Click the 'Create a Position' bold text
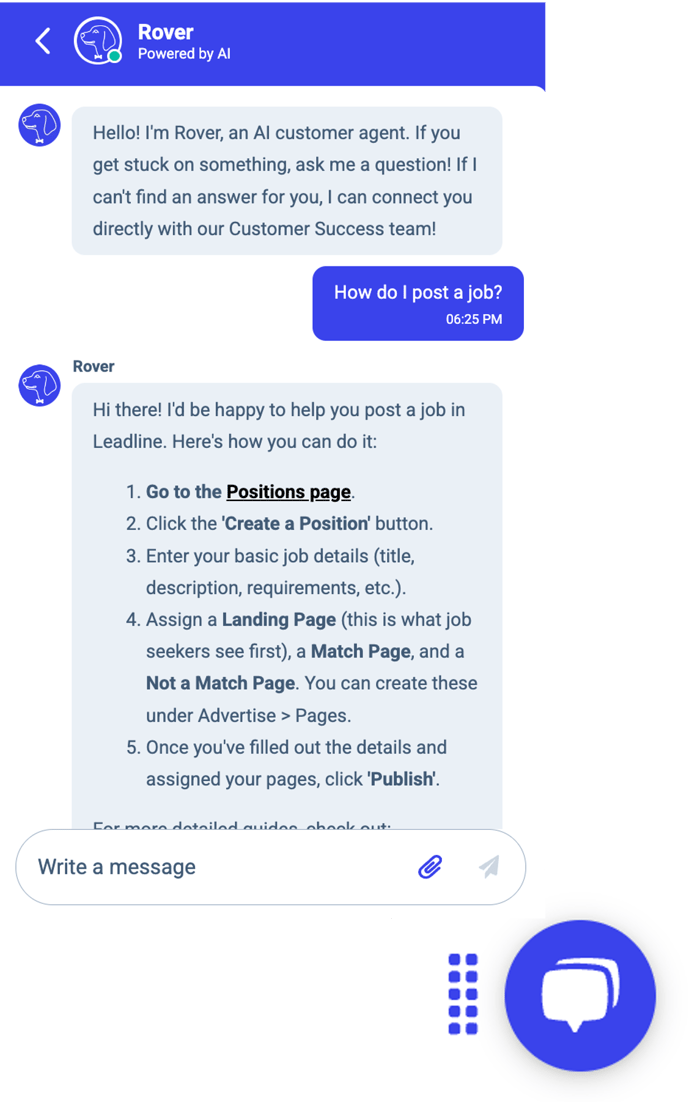The image size is (700, 1103). [296, 524]
